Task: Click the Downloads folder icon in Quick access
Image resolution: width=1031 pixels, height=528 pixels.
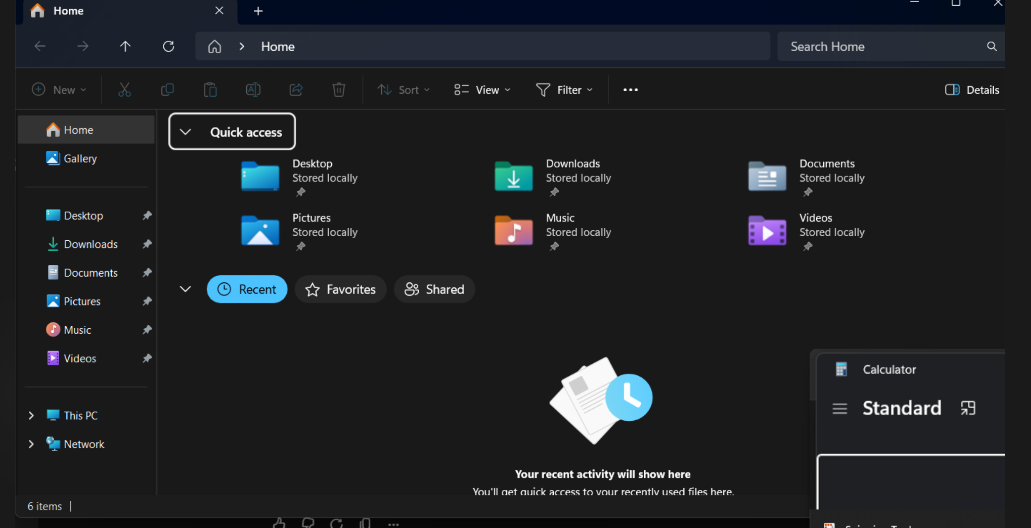Action: [x=514, y=176]
